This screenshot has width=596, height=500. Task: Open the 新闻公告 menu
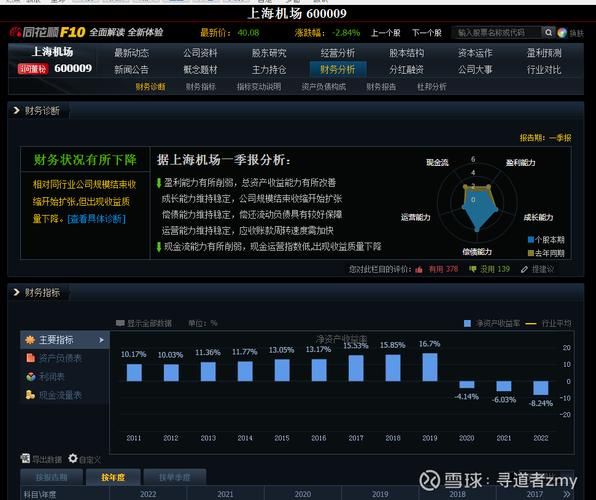(x=132, y=70)
